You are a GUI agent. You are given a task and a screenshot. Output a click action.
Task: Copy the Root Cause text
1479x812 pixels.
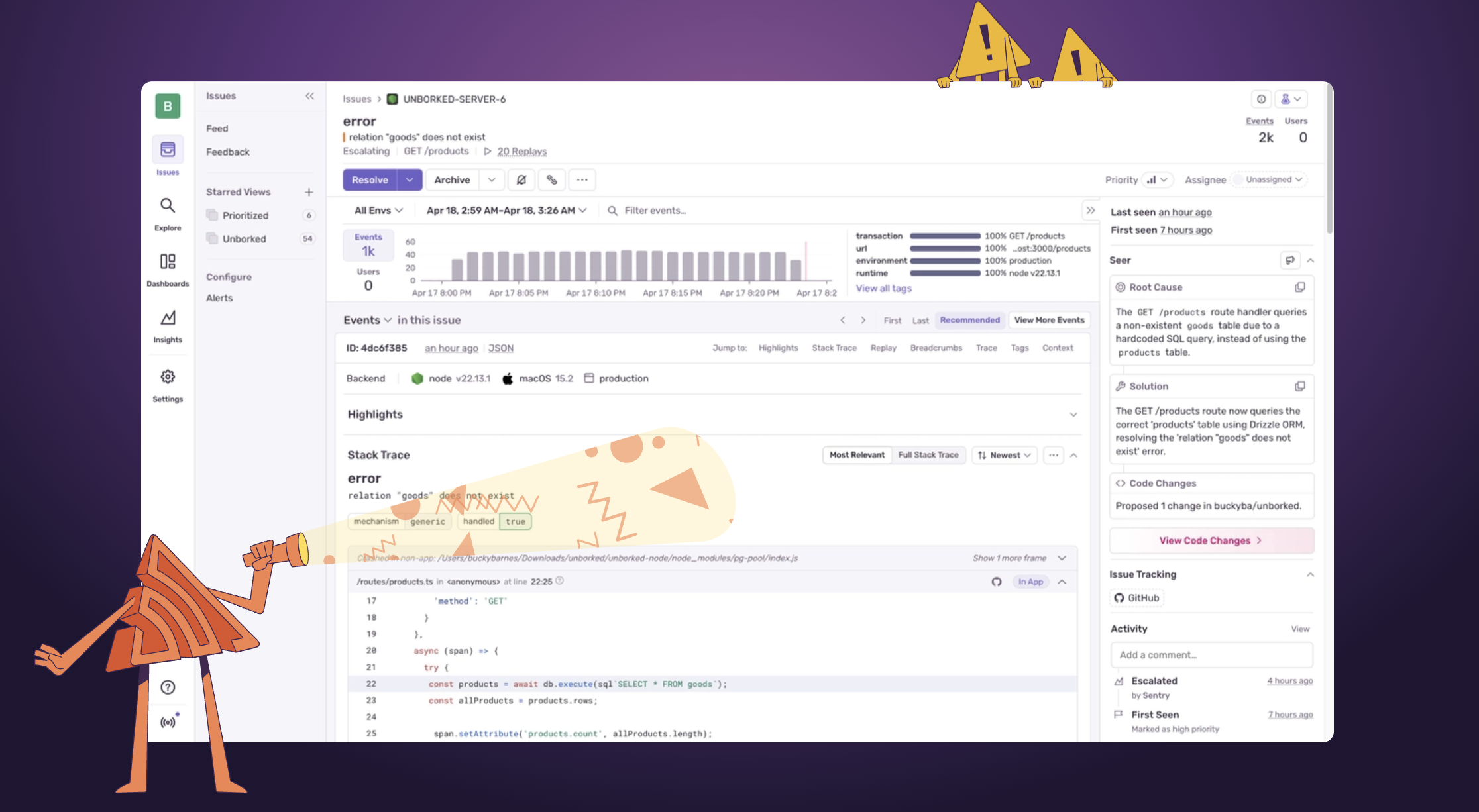tap(1299, 287)
